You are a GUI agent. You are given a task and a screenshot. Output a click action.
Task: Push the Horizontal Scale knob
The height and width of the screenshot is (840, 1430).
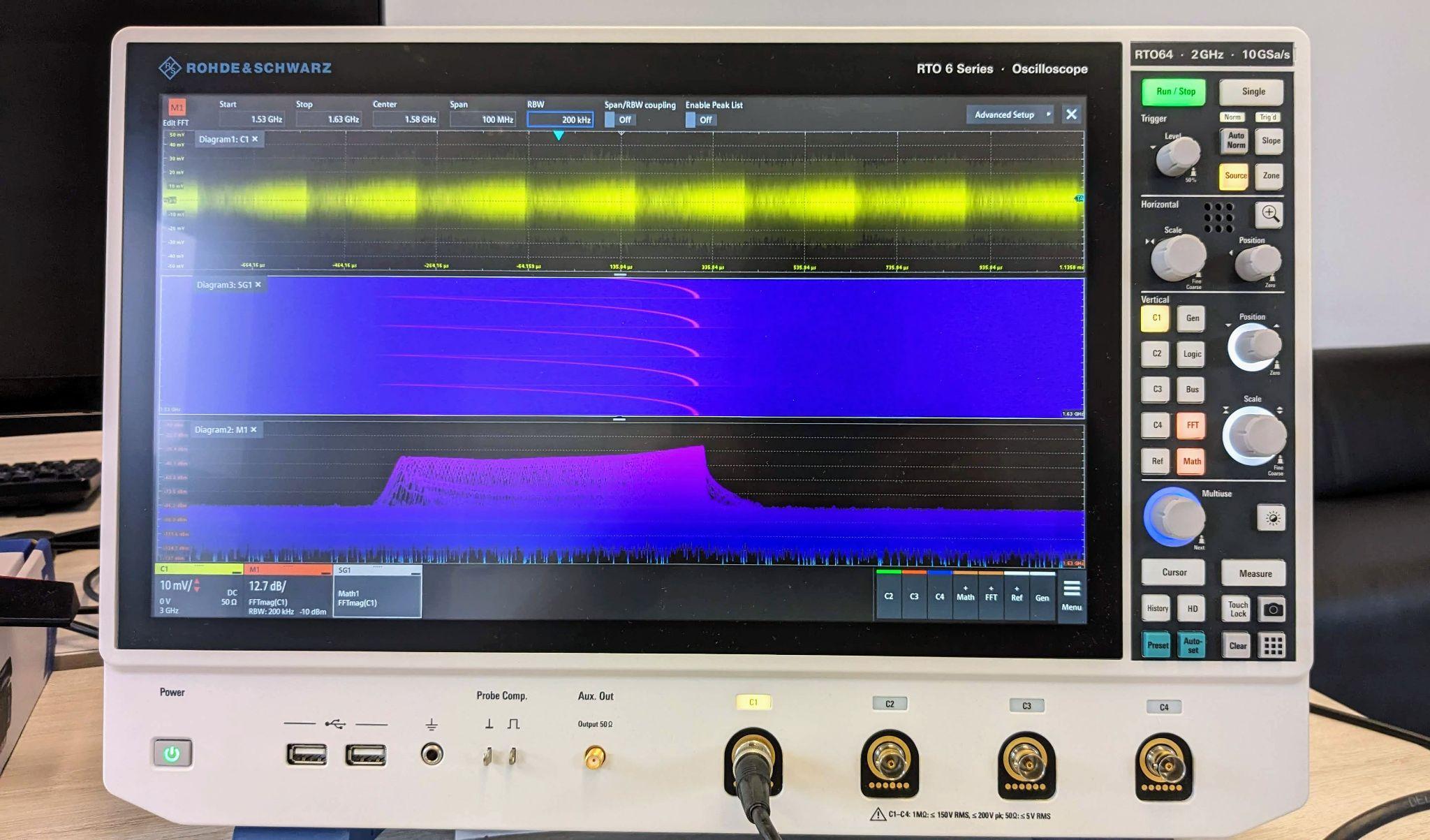click(1178, 258)
